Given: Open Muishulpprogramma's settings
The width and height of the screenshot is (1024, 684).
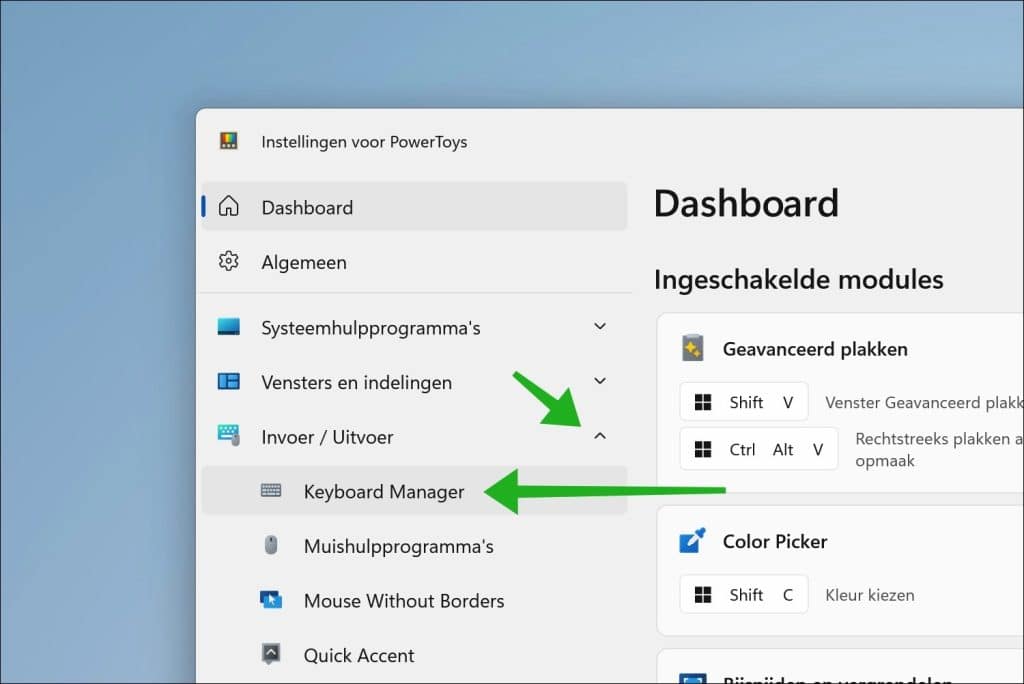Looking at the screenshot, I should [x=414, y=546].
